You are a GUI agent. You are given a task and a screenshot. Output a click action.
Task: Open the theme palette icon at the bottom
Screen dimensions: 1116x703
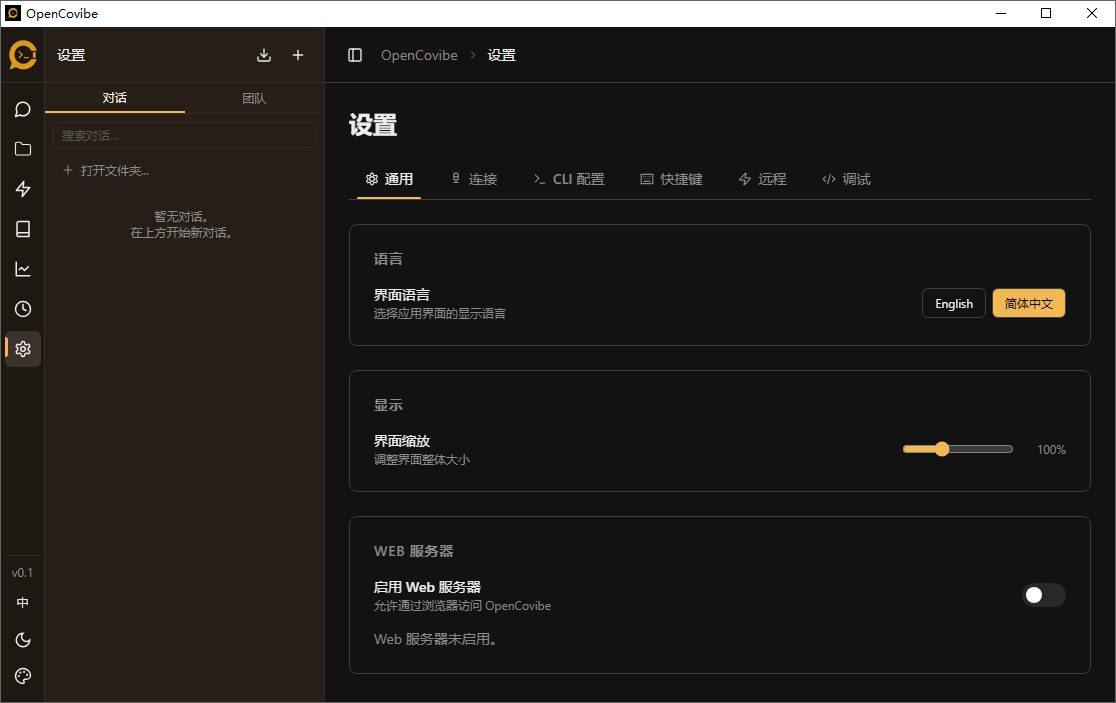(x=22, y=676)
